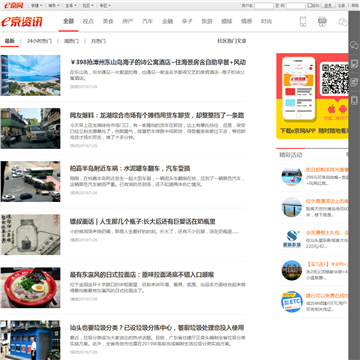
Task: Click the Android icon in app banner
Action: (x=343, y=109)
